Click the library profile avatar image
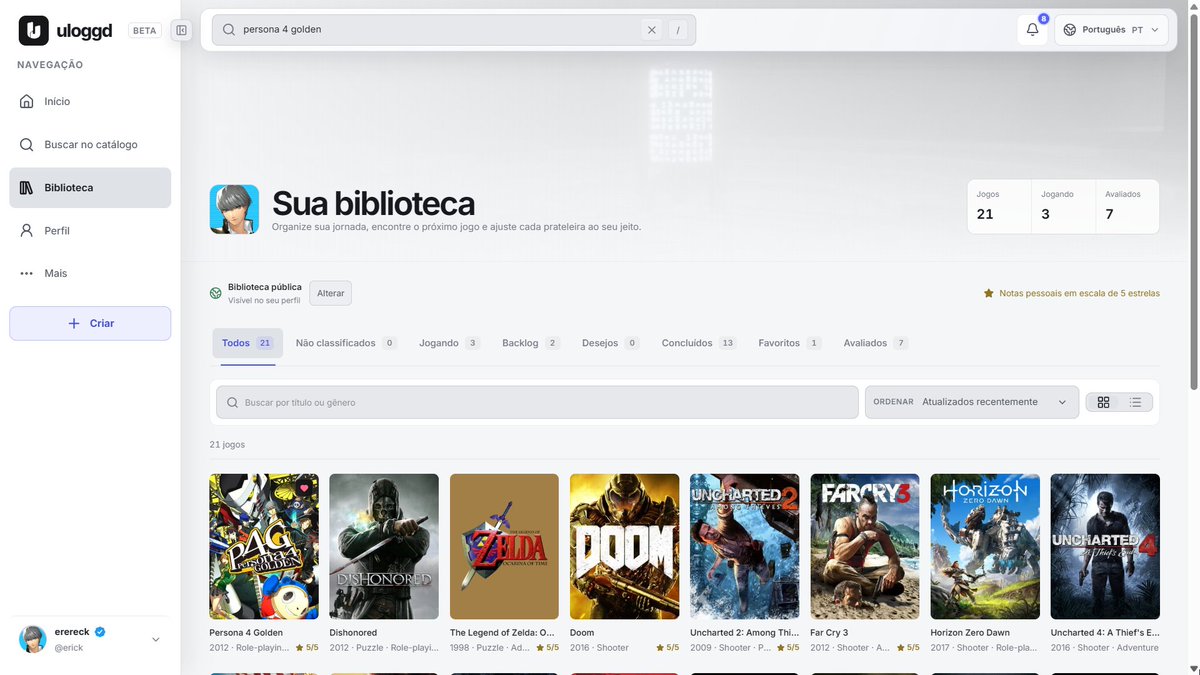Image resolution: width=1200 pixels, height=675 pixels. point(234,209)
